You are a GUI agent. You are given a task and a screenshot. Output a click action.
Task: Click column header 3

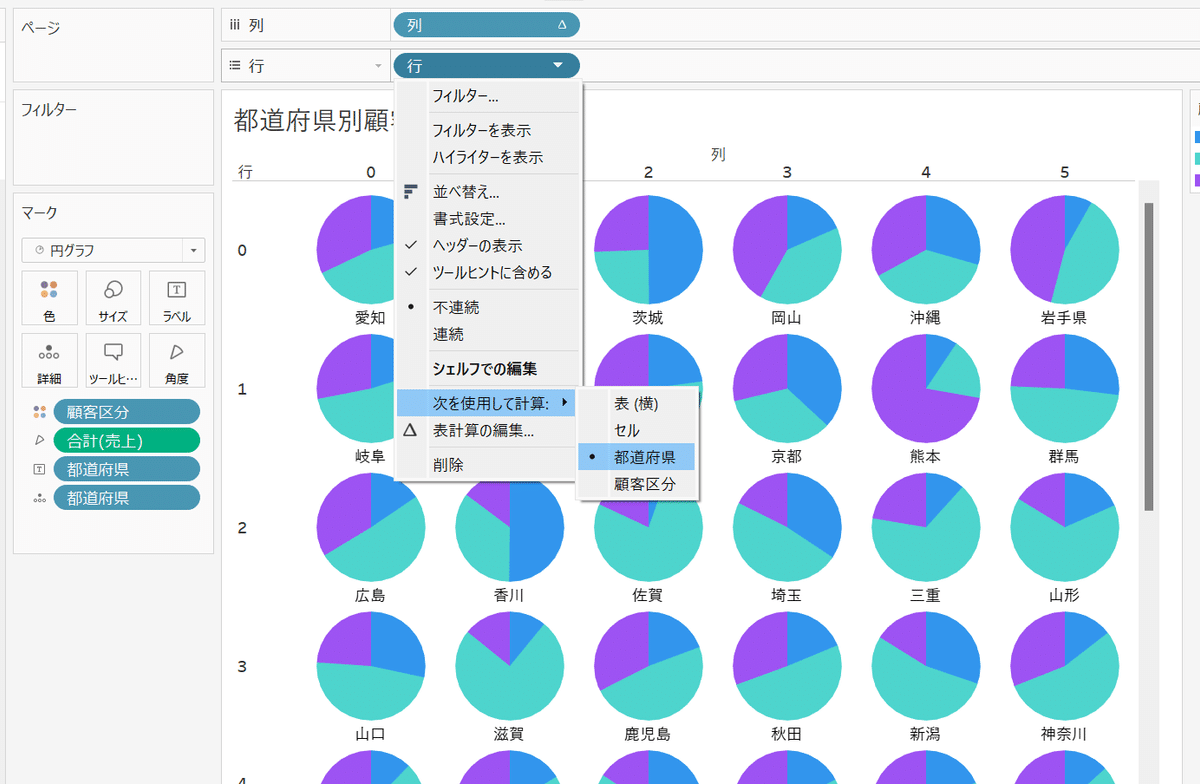pos(787,172)
